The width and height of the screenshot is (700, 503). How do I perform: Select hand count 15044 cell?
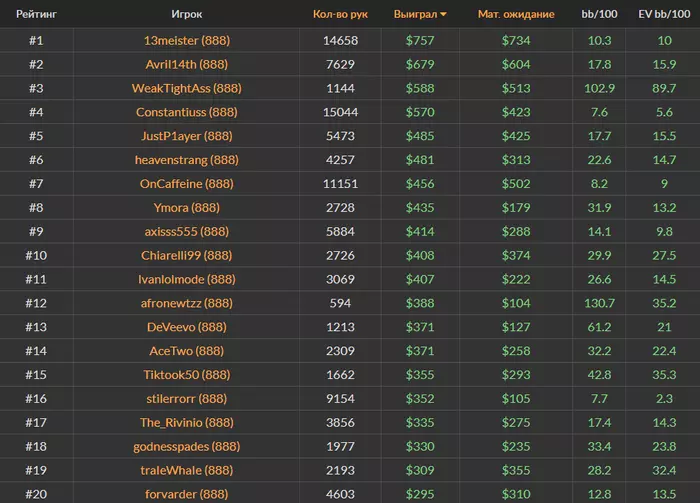pyautogui.click(x=340, y=112)
